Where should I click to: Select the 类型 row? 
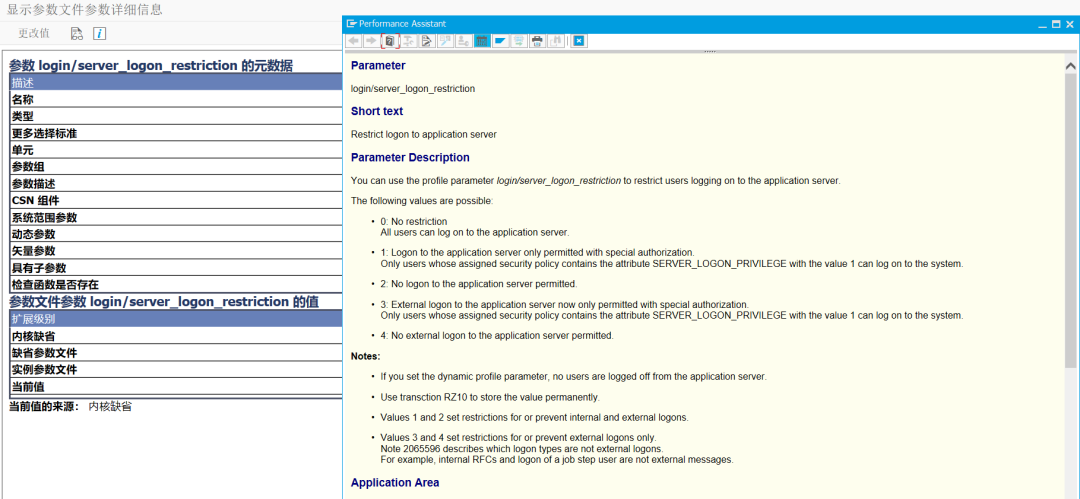pyautogui.click(x=176, y=116)
